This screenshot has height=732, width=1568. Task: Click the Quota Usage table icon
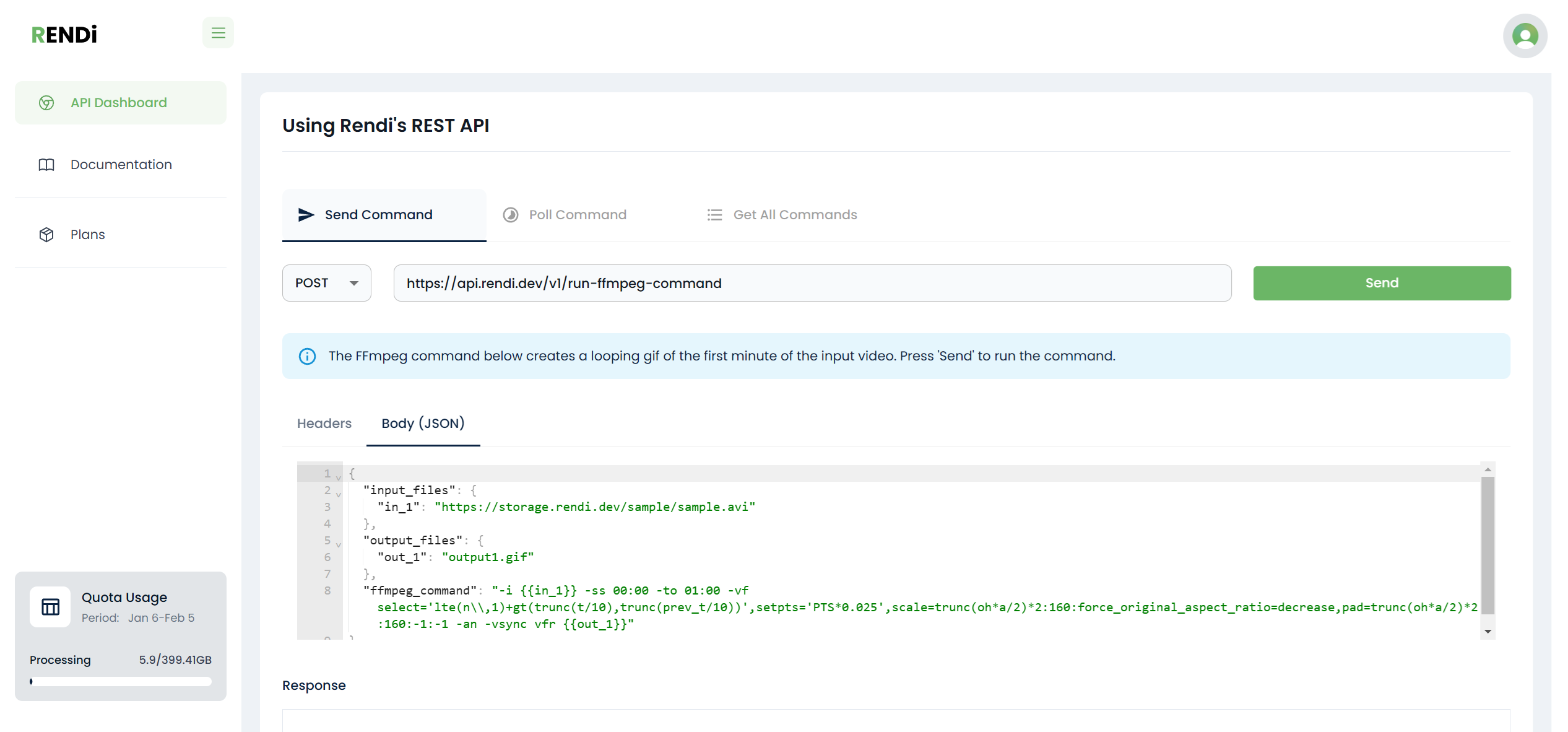[x=50, y=607]
